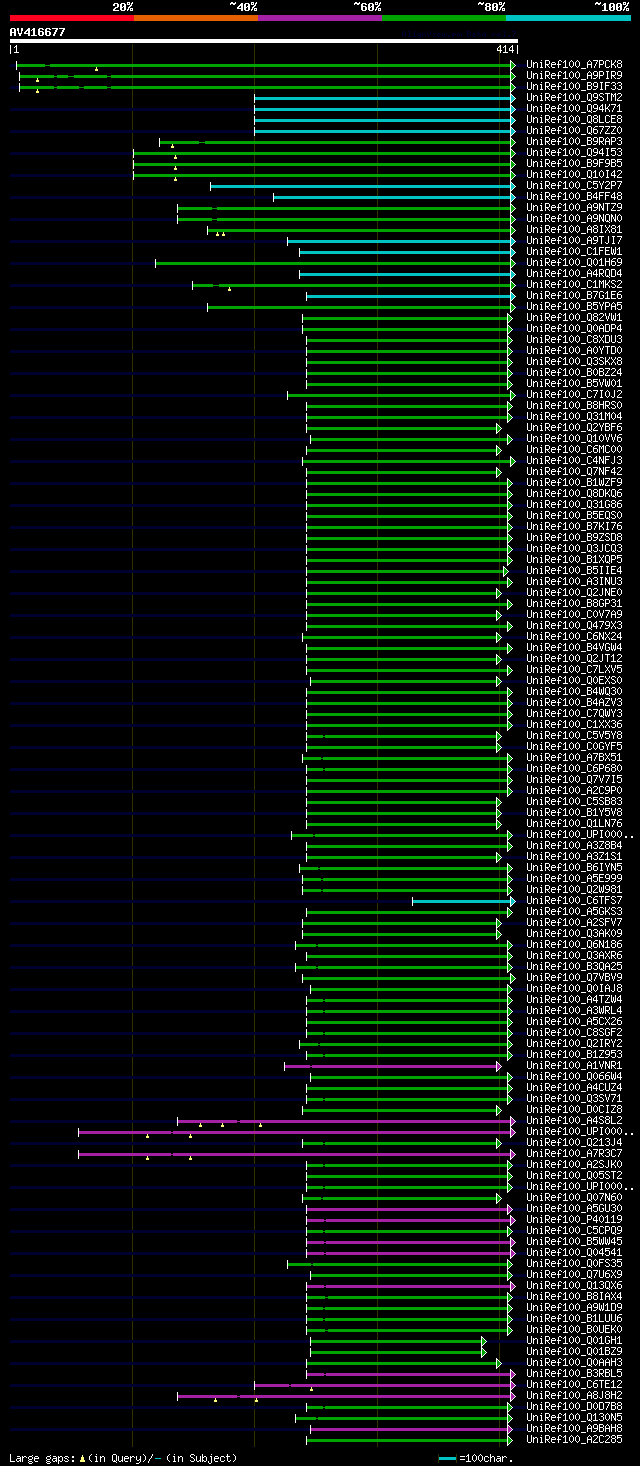Click label UniRef100_Q67ZZ0

(574, 130)
